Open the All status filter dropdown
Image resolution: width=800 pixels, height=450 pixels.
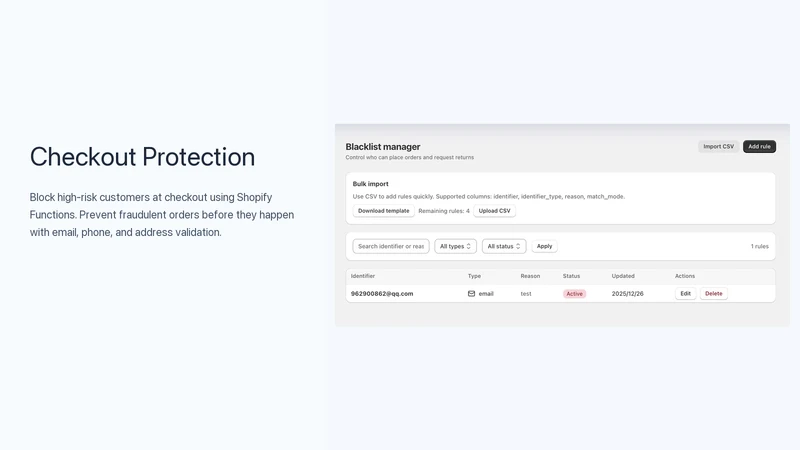click(504, 246)
